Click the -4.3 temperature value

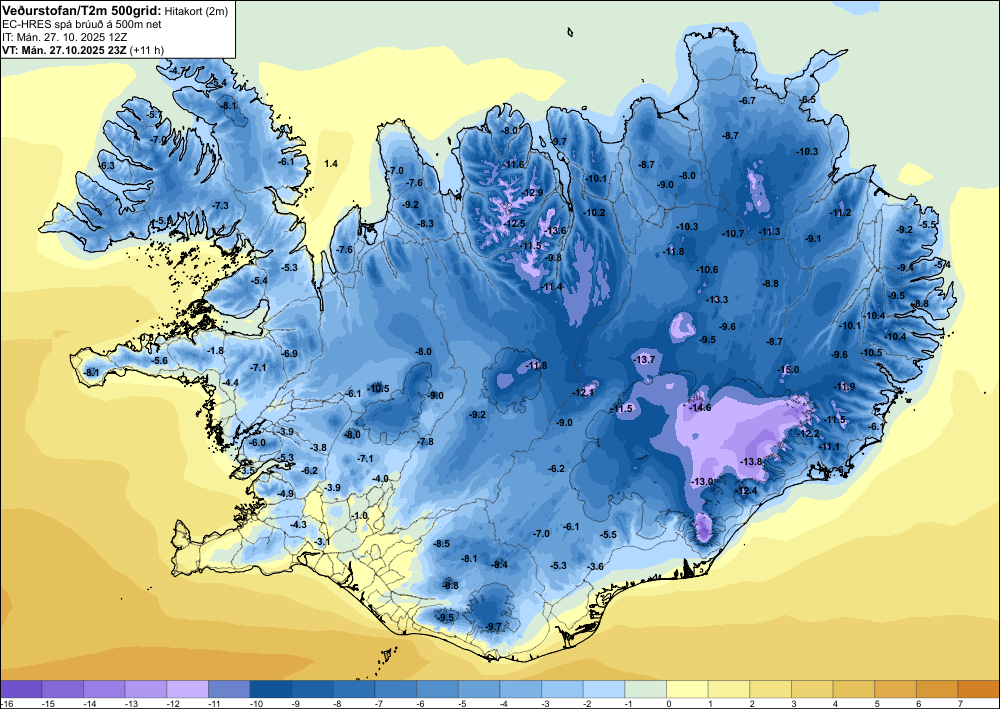[298, 524]
